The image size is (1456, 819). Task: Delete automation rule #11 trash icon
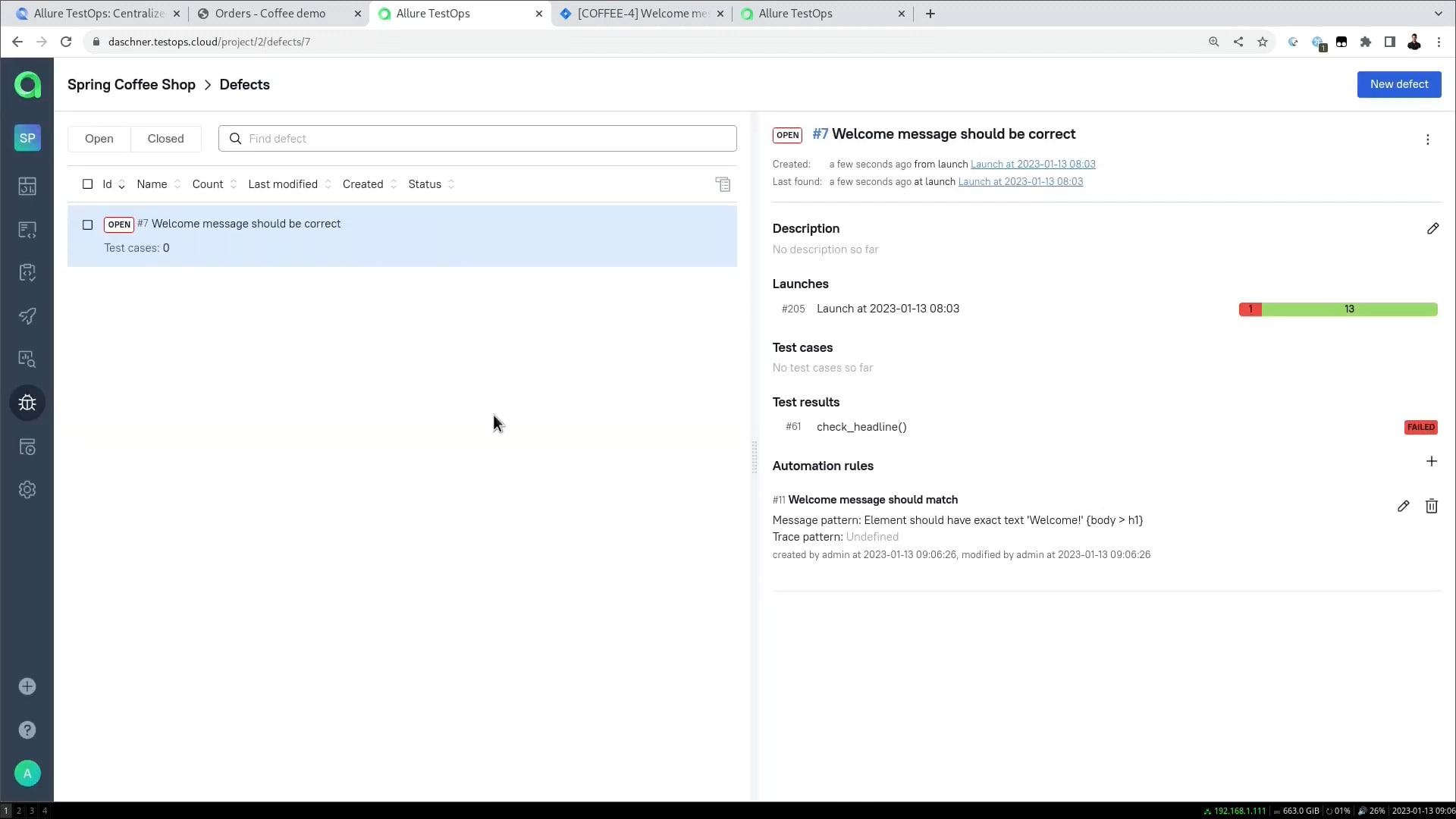pos(1431,506)
